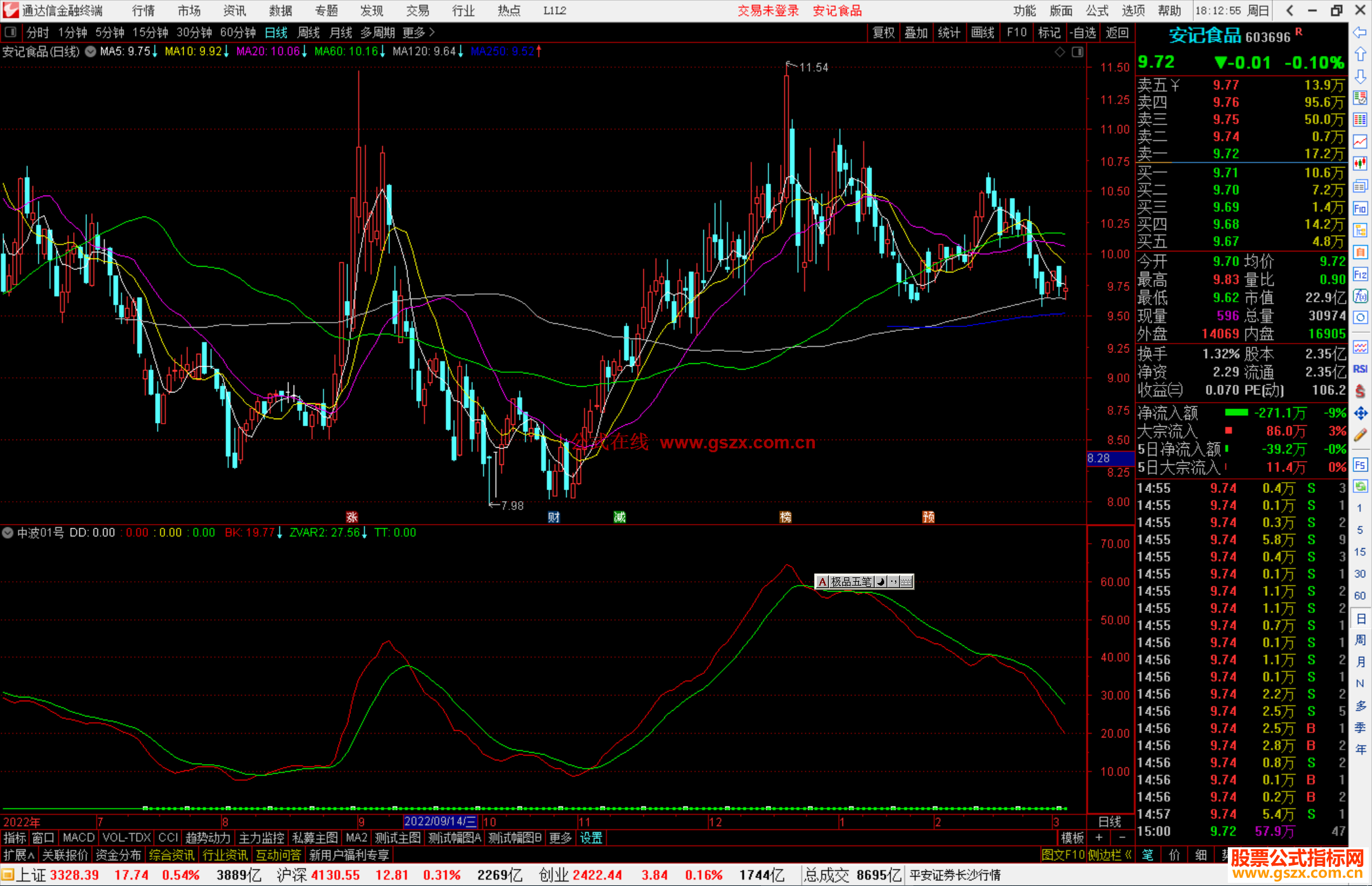The image size is (1372, 886).
Task: Select the MACD indicator tab
Action: (78, 838)
